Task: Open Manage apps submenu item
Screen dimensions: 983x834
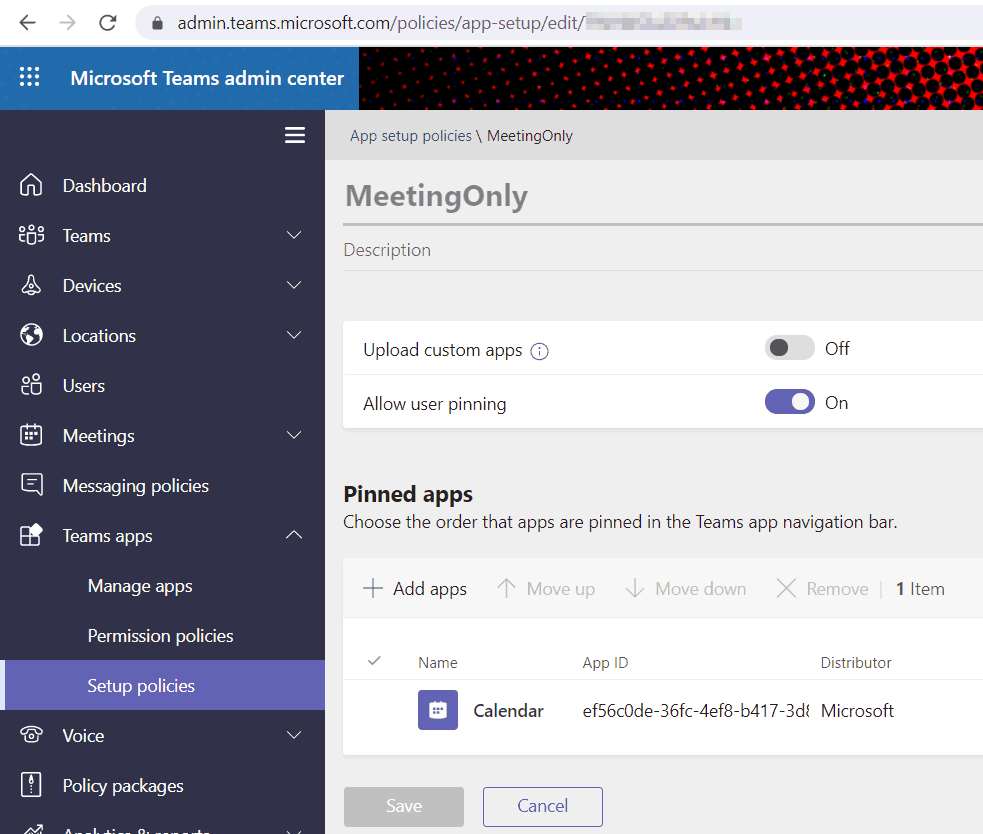Action: coord(140,586)
